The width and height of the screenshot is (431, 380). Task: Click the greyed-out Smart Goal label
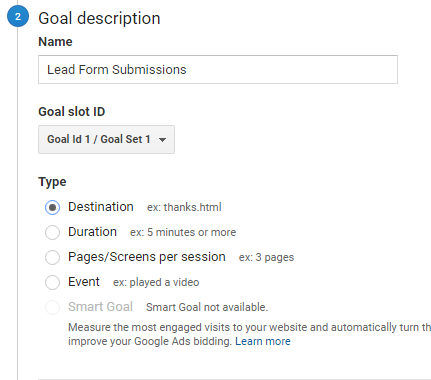point(101,307)
